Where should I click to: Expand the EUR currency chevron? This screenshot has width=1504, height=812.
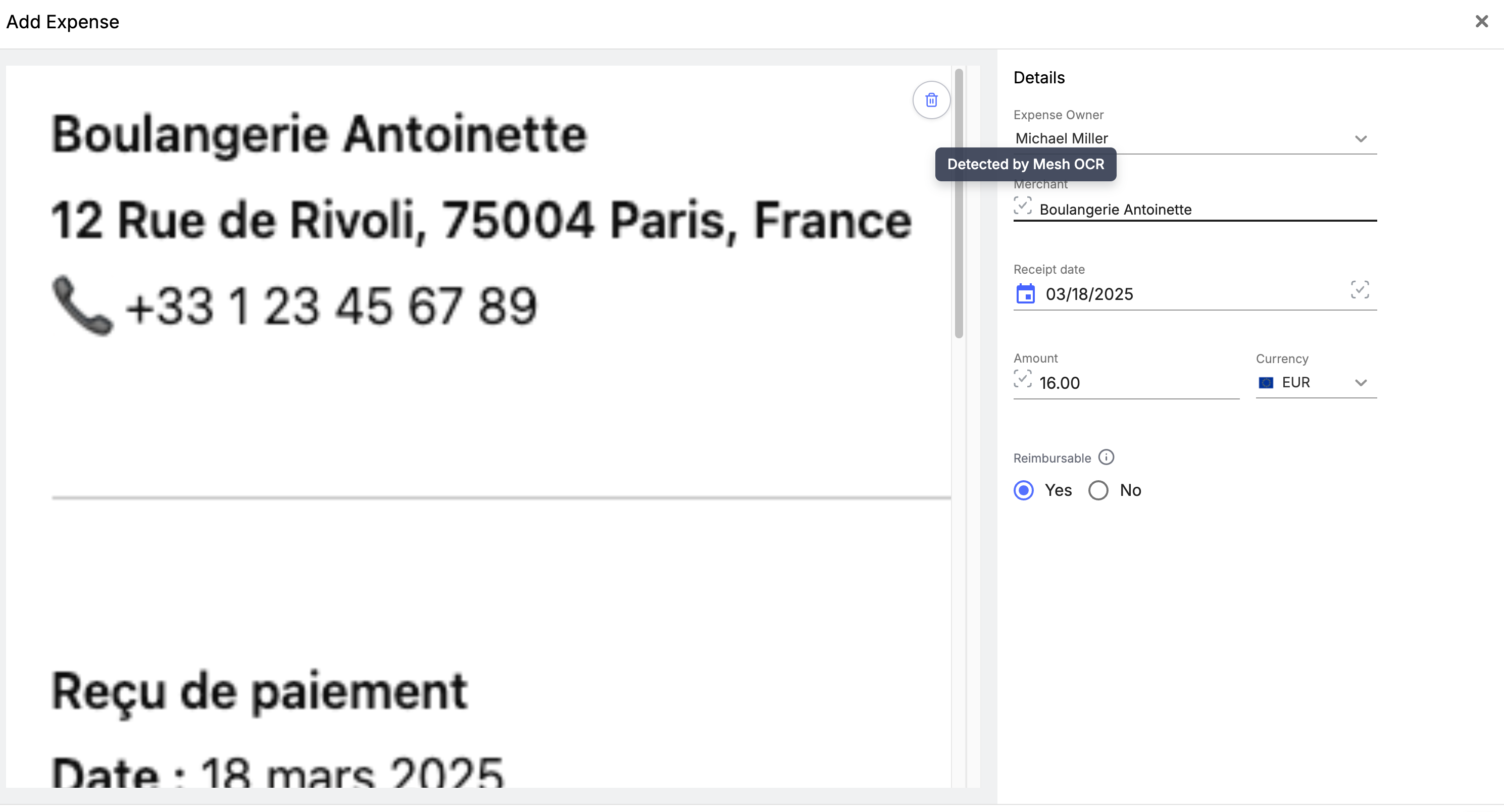1361,383
